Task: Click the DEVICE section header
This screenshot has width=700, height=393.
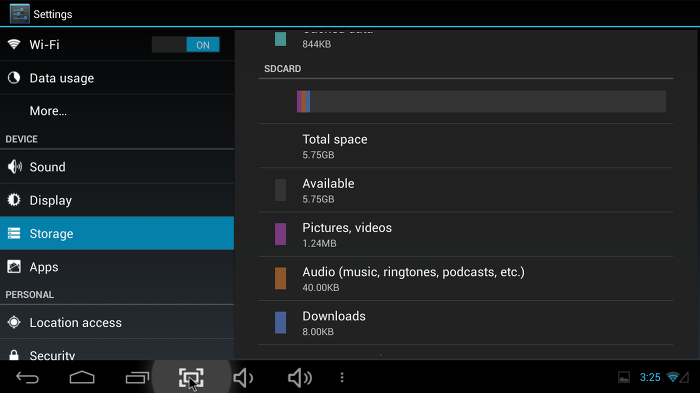Action: [x=21, y=139]
